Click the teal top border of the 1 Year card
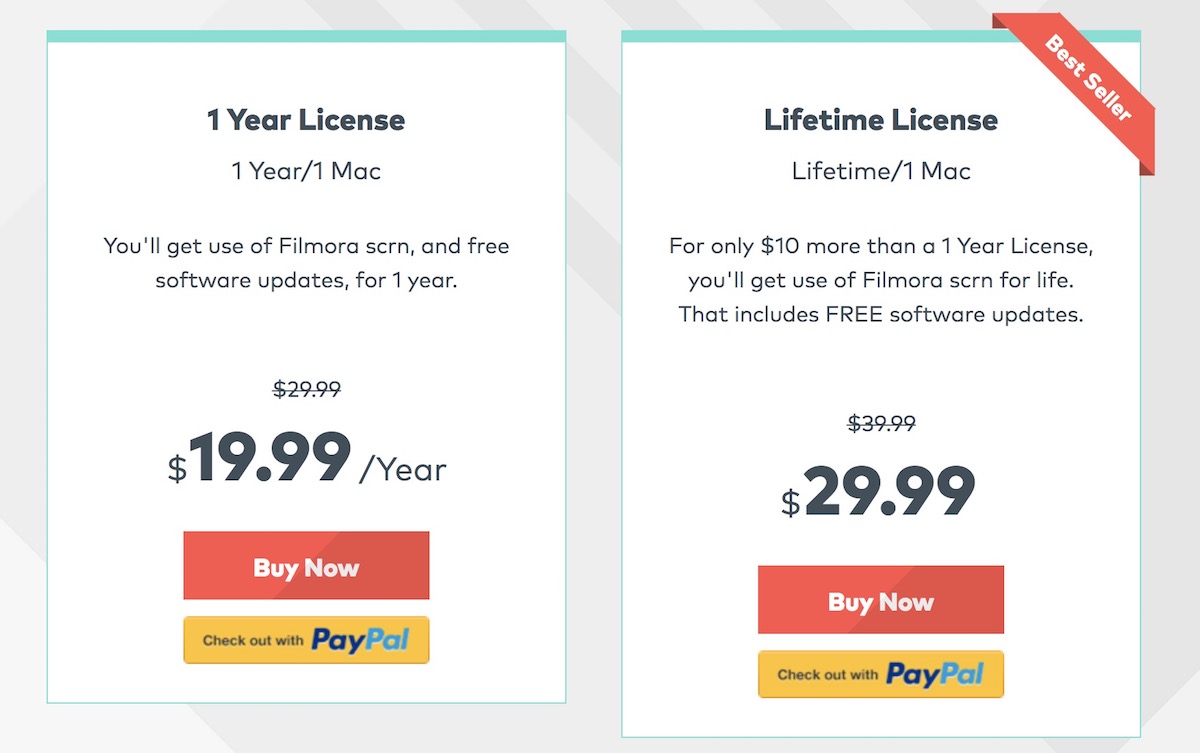 [x=306, y=36]
